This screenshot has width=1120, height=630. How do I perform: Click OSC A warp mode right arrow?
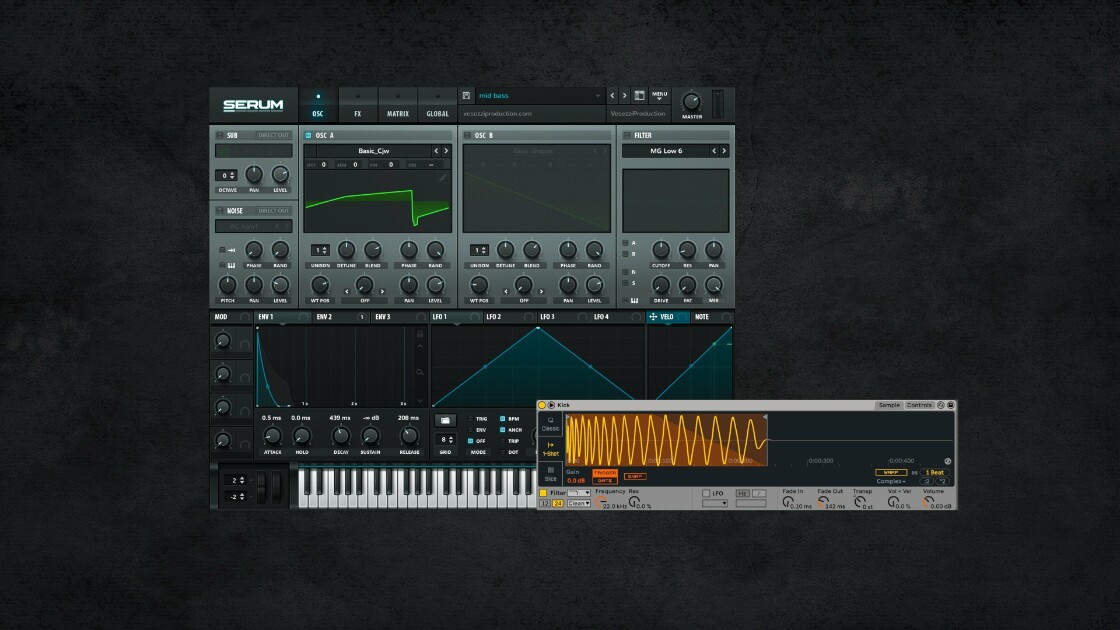[x=382, y=291]
